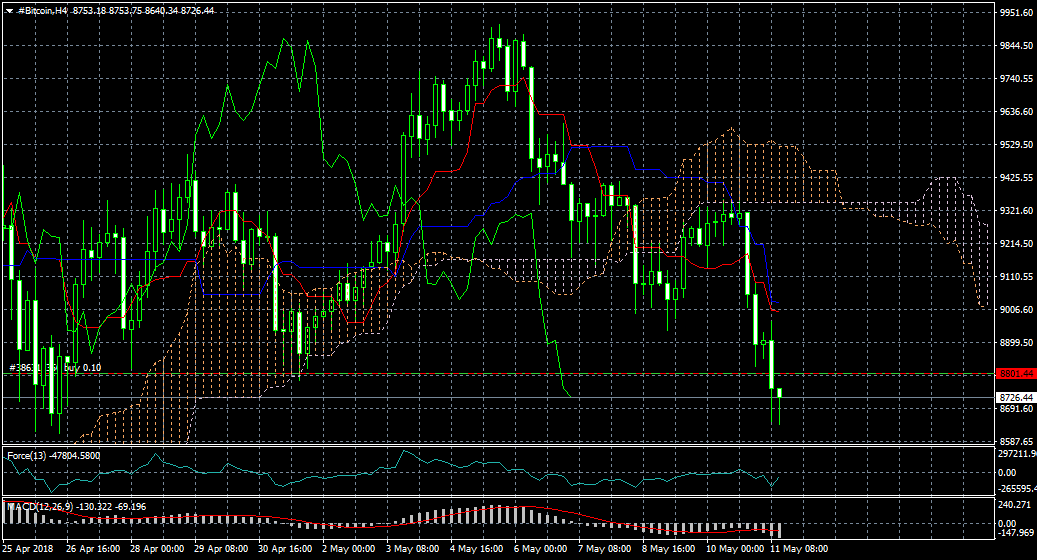This screenshot has width=1037, height=560.
Task: Click the 29 Apr 08:00 time label
Action: click(x=220, y=549)
